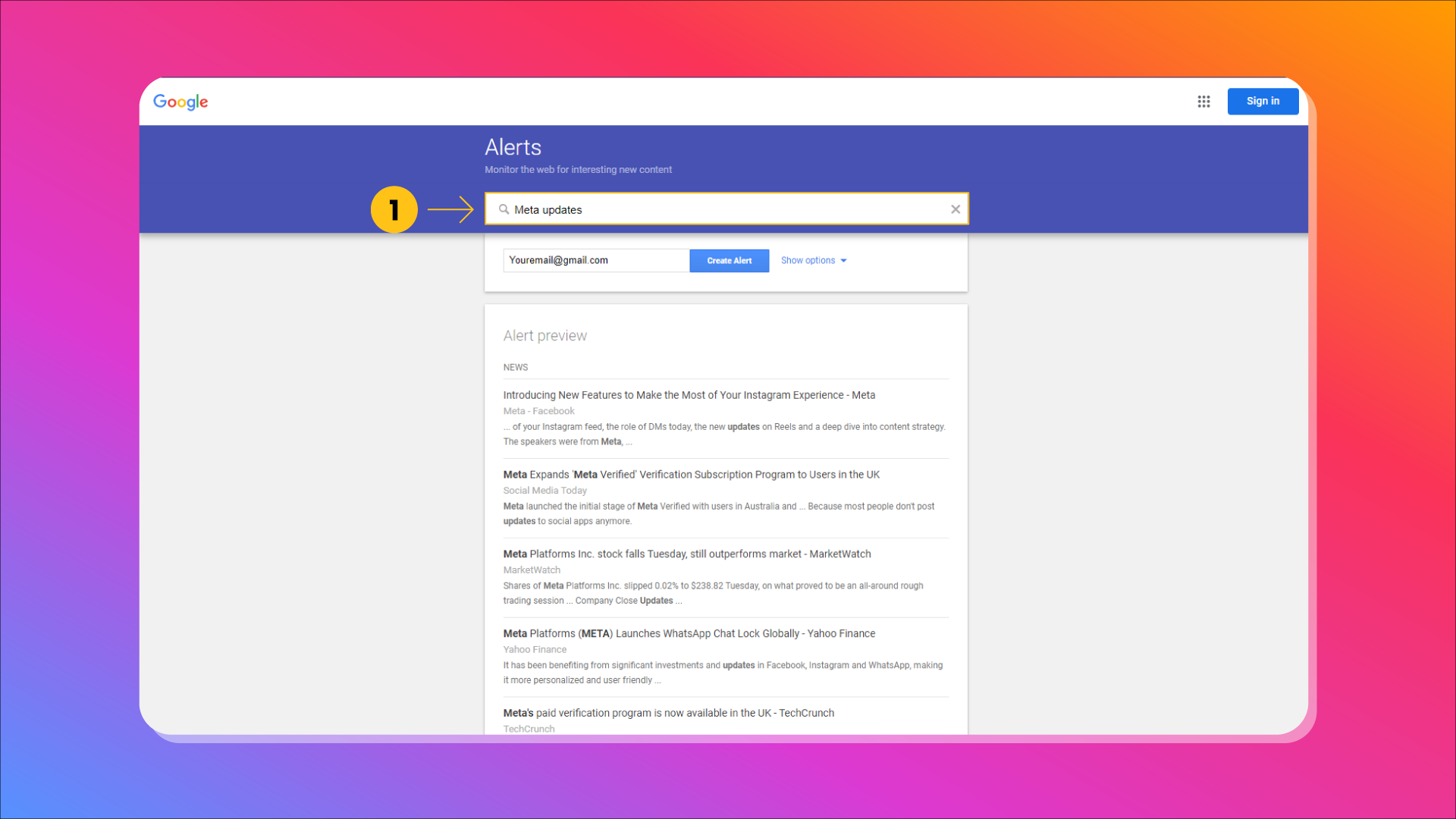Click the snippet about Instagram feed and DMs

click(x=724, y=435)
